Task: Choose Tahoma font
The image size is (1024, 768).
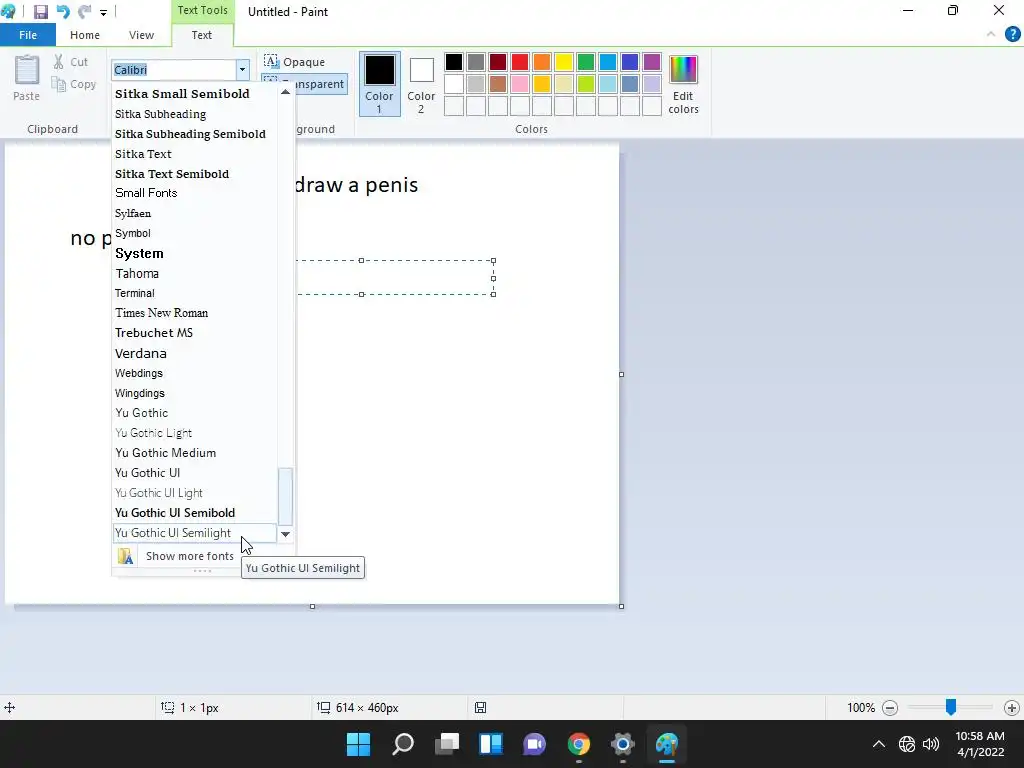Action: (x=195, y=274)
